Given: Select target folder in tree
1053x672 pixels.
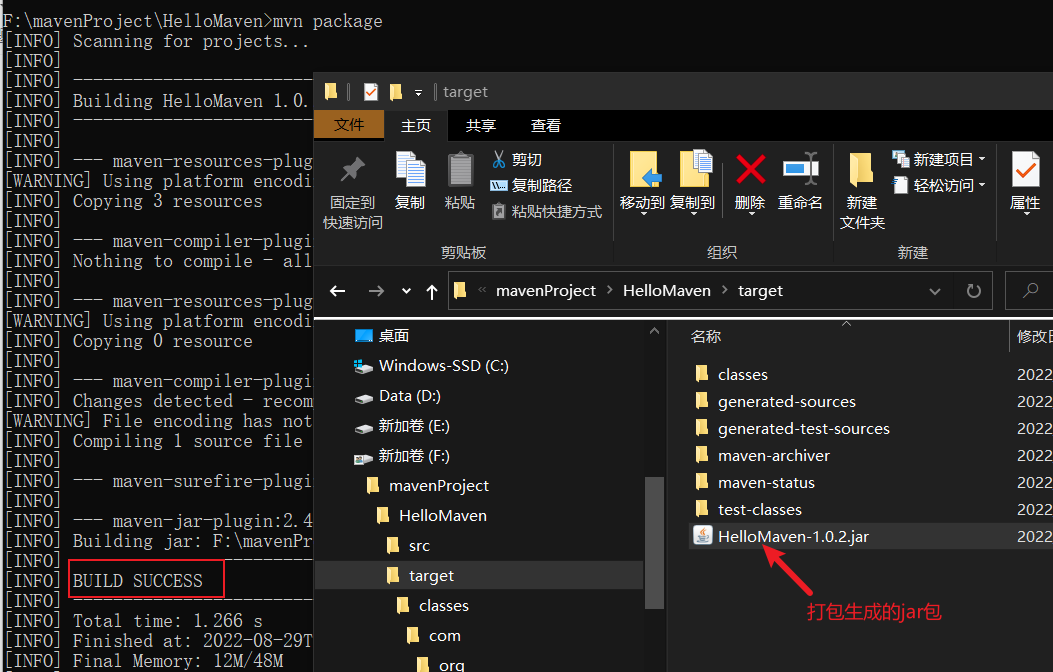Looking at the screenshot, I should [479, 576].
